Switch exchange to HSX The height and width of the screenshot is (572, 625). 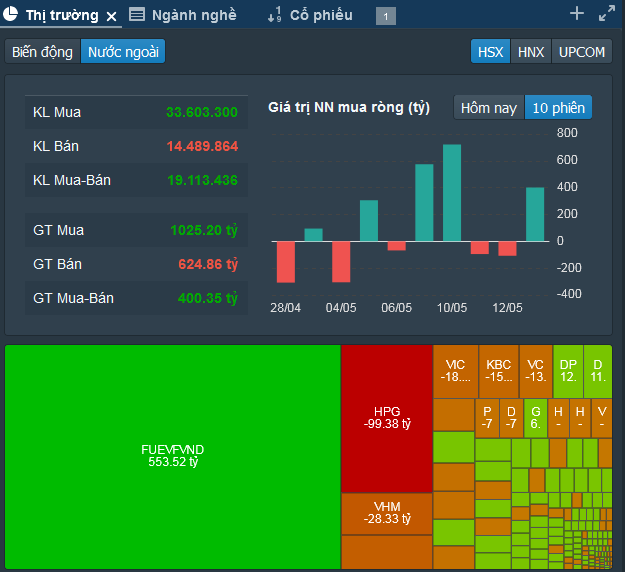click(x=490, y=52)
